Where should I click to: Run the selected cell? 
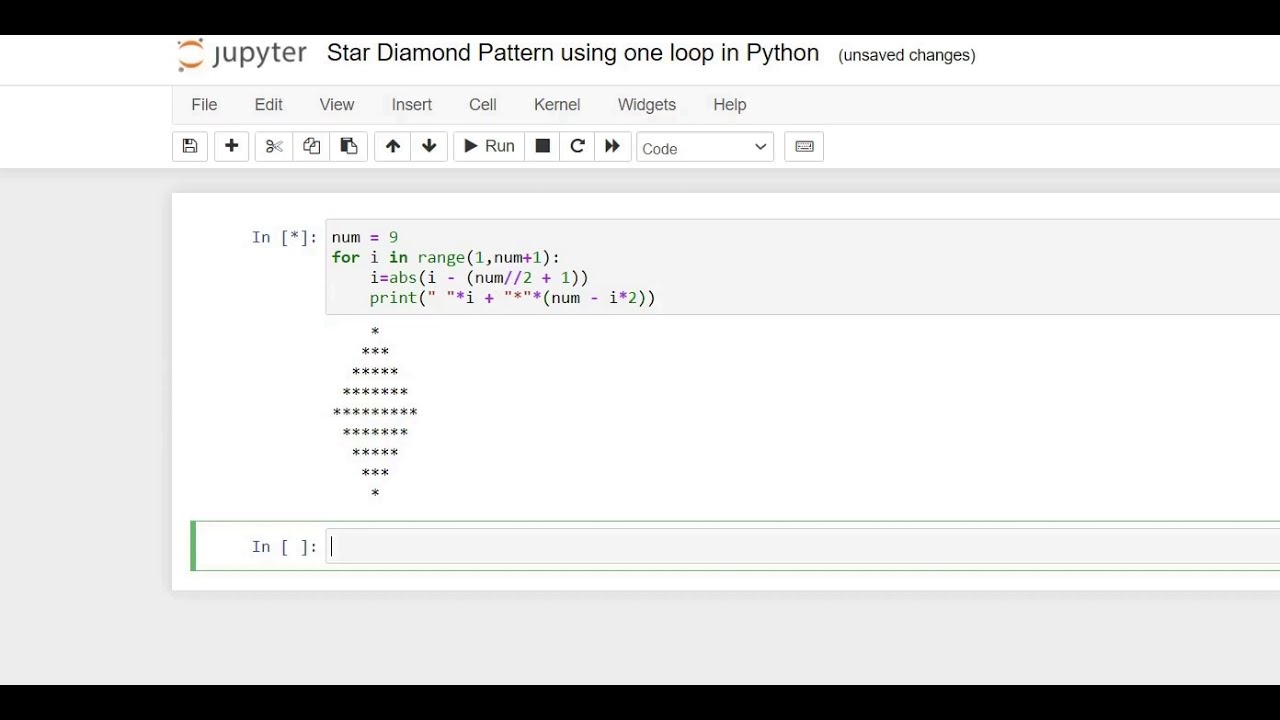coord(489,146)
